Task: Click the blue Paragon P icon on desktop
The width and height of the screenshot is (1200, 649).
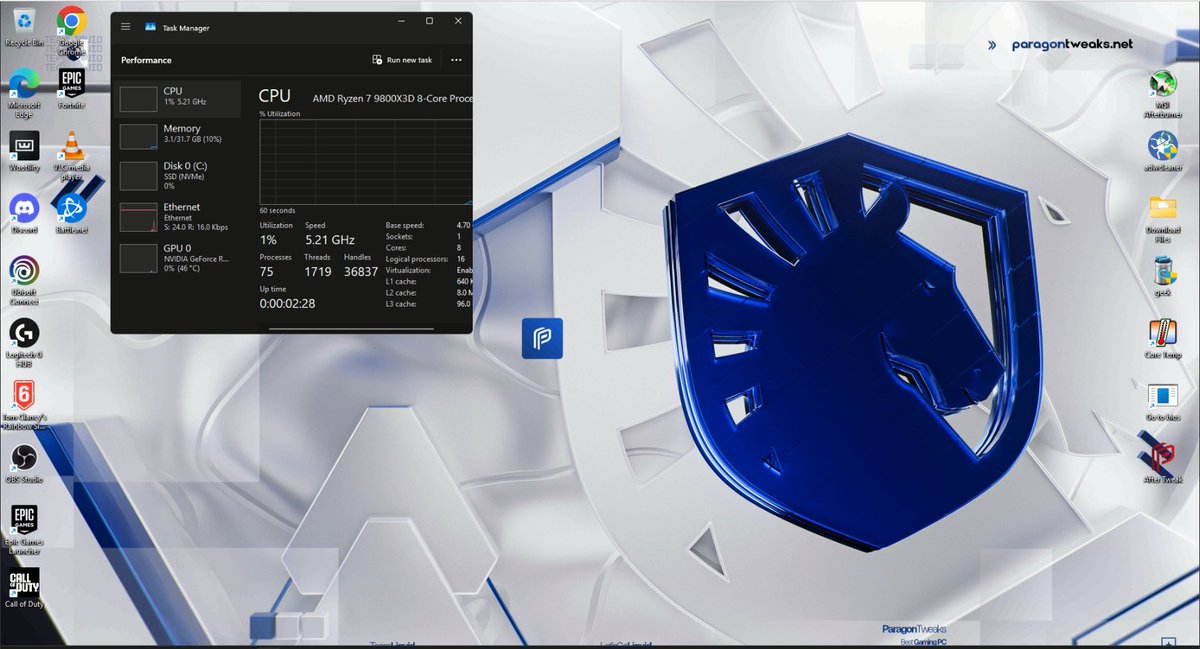Action: 542,338
